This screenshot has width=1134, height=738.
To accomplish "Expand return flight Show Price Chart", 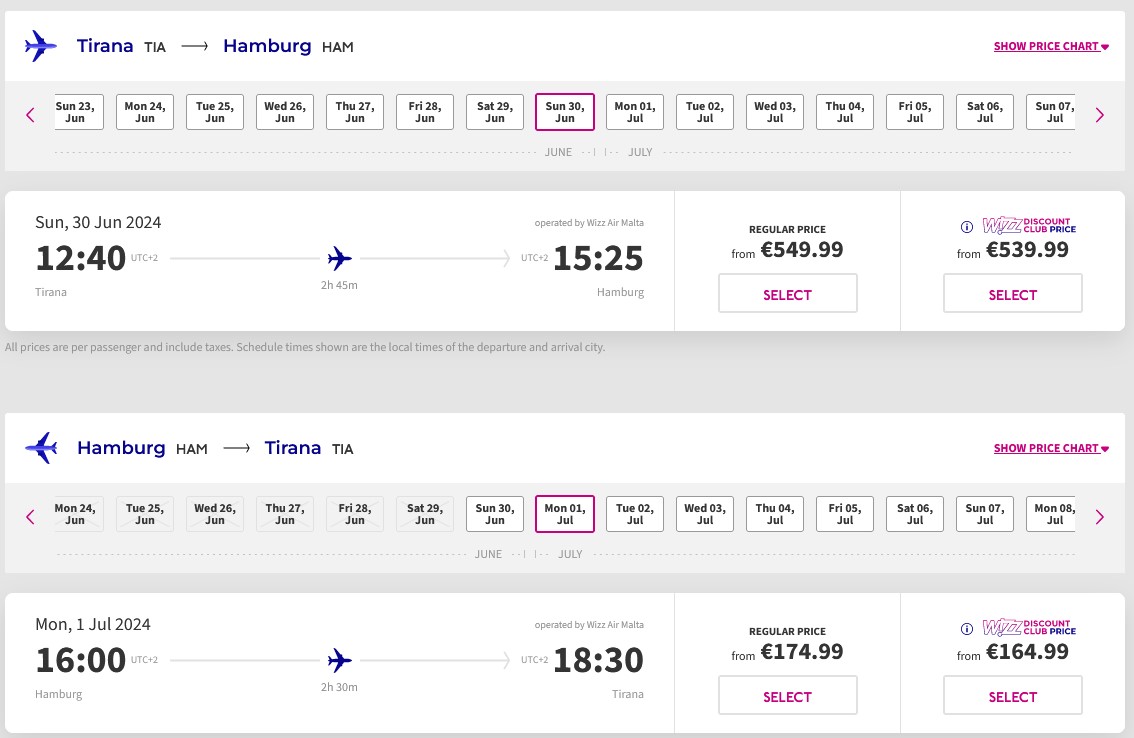I will [x=1051, y=448].
